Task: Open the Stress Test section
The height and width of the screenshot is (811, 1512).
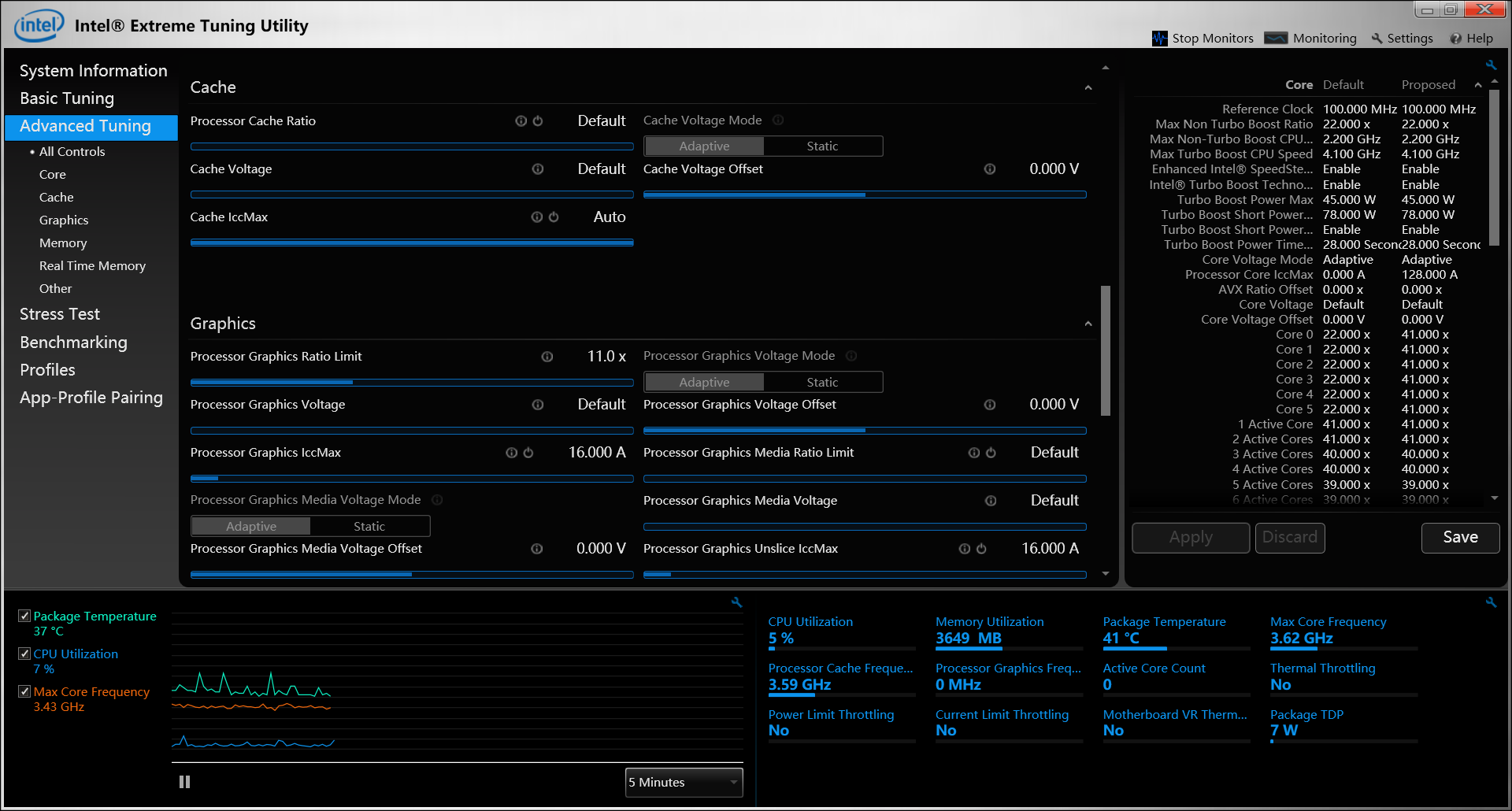Action: click(x=60, y=314)
